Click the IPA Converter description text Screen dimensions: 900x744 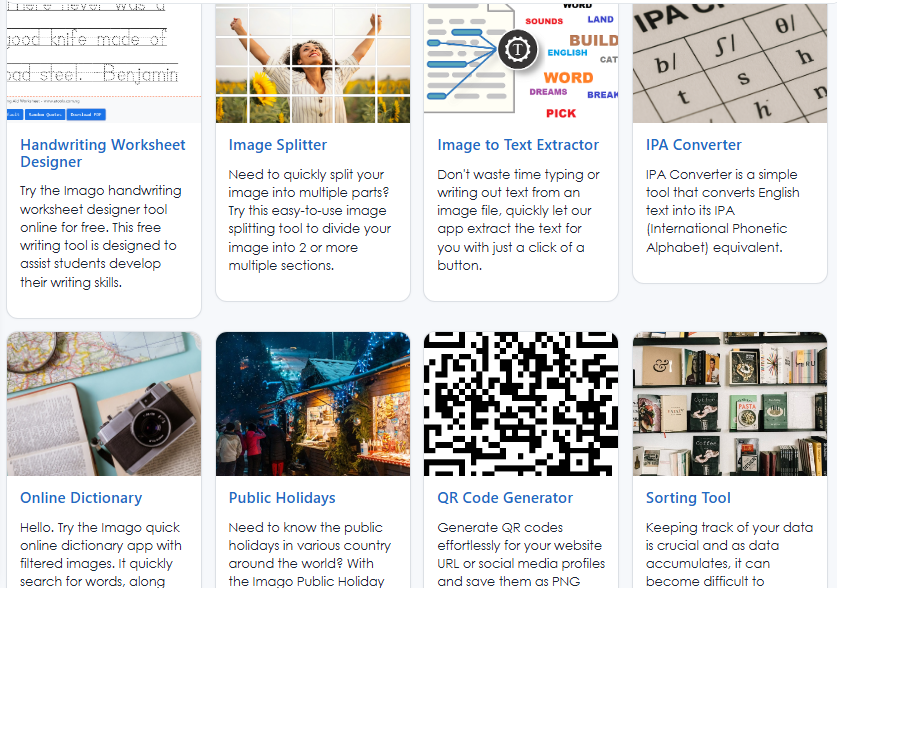[x=722, y=211]
